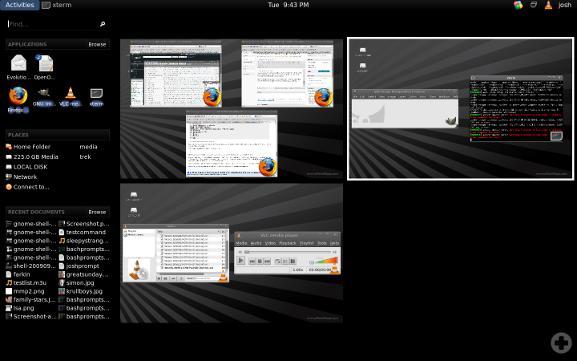The height and width of the screenshot is (361, 577).
Task: Launch the OpenOffice application icon
Action: (x=45, y=63)
